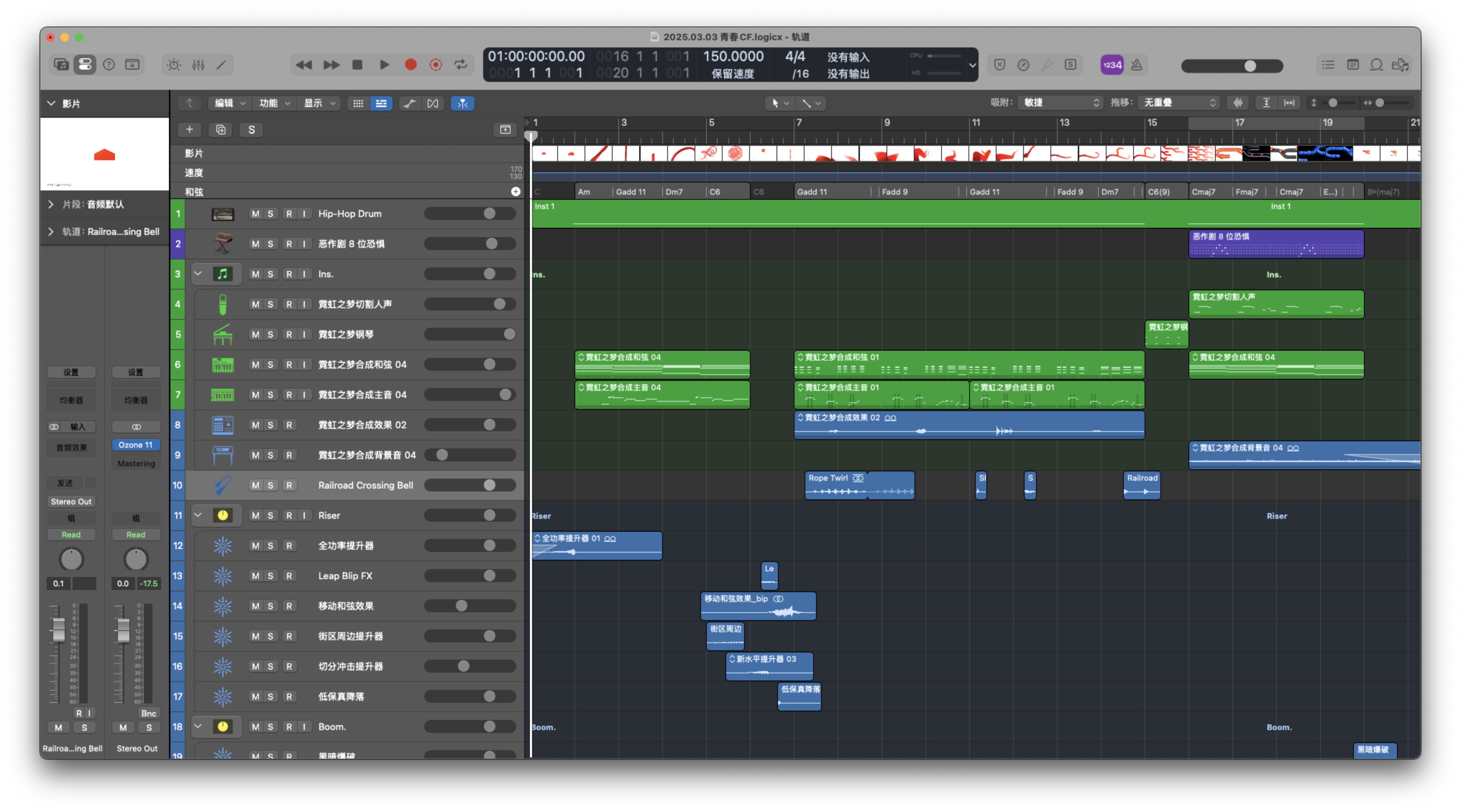Start recording with the Record button

click(x=411, y=65)
